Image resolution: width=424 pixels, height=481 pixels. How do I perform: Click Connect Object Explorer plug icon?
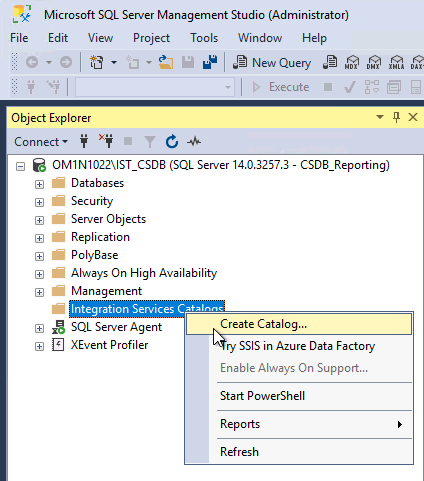84,142
